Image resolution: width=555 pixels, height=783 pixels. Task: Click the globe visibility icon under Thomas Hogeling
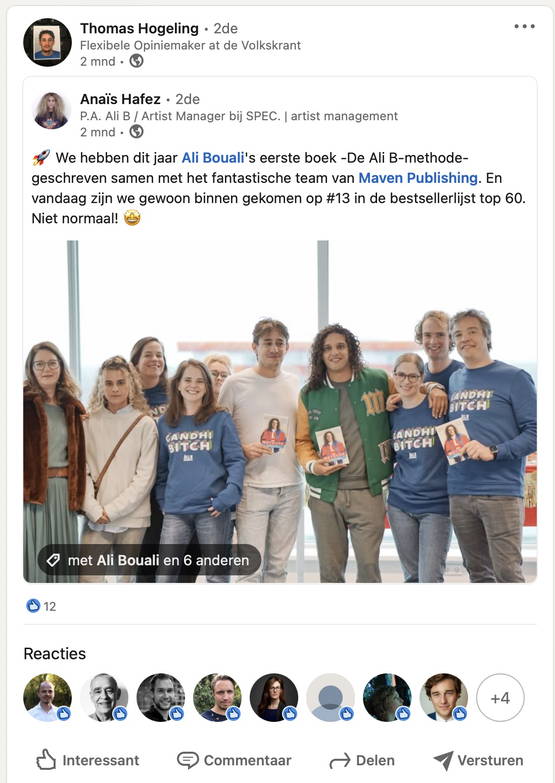(x=136, y=61)
